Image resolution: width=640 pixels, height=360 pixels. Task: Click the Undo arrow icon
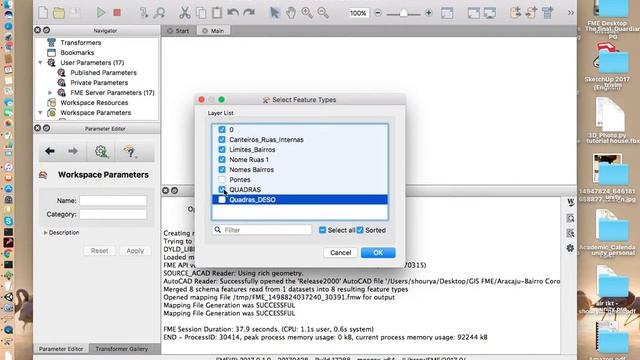click(233, 13)
